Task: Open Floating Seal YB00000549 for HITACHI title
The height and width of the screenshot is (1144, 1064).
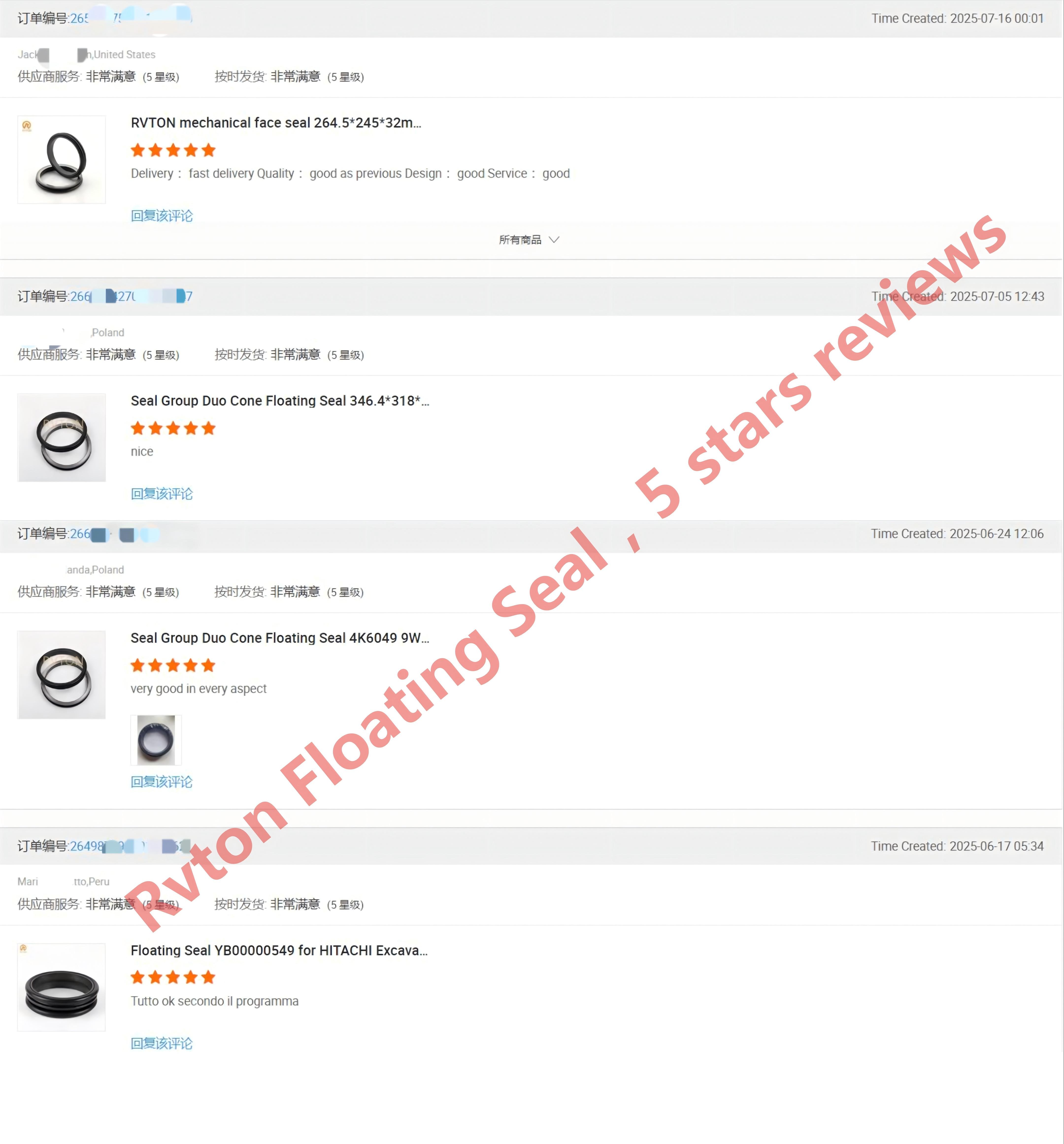Action: pyautogui.click(x=279, y=950)
